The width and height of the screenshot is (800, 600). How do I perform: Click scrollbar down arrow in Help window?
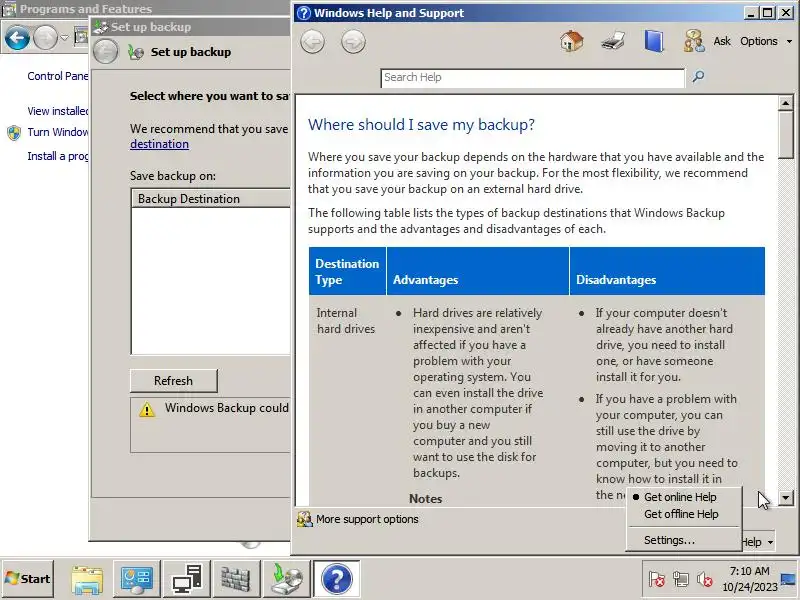click(786, 497)
